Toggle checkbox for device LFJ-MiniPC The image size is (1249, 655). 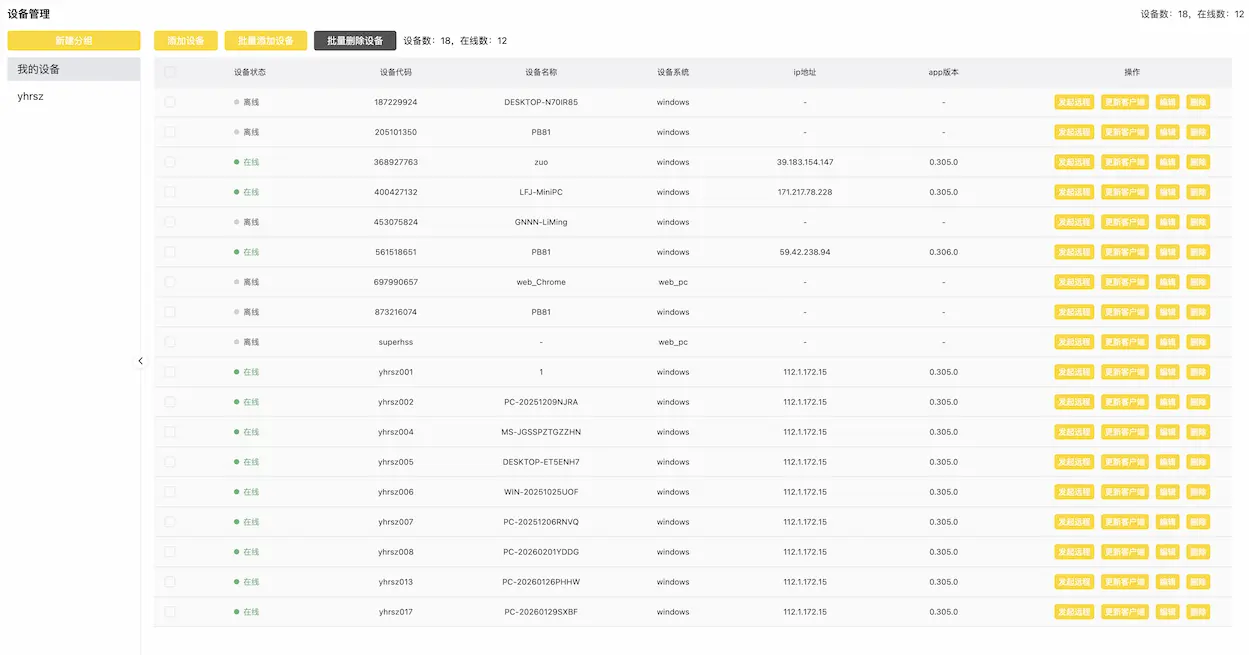tap(170, 192)
